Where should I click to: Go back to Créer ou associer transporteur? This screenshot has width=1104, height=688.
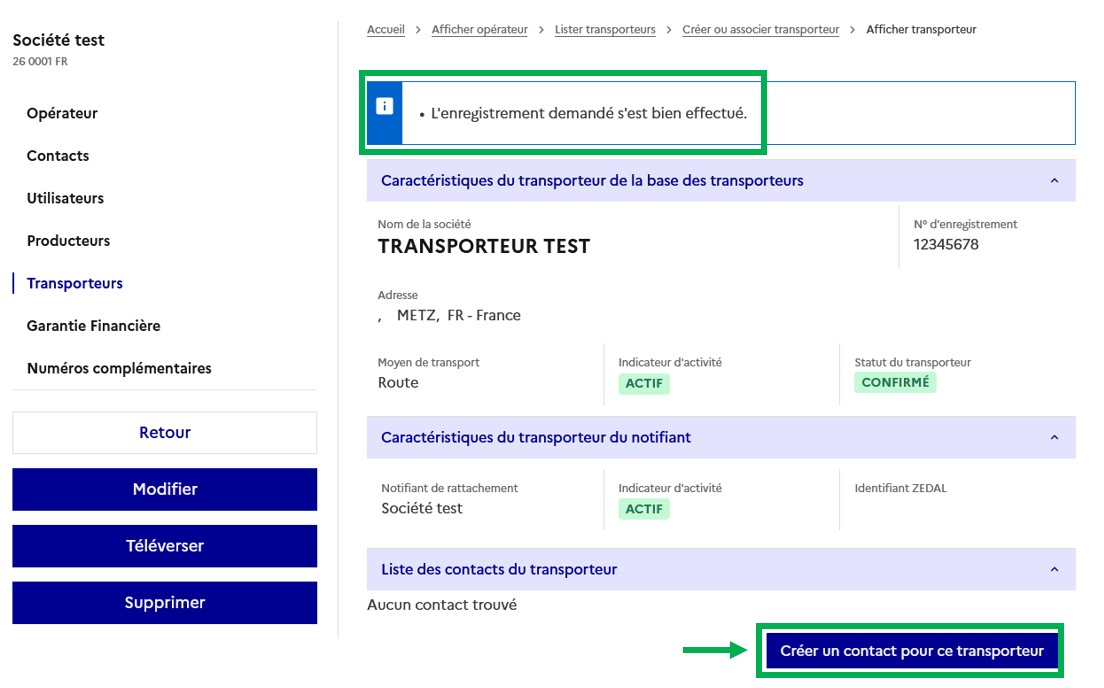[x=760, y=30]
